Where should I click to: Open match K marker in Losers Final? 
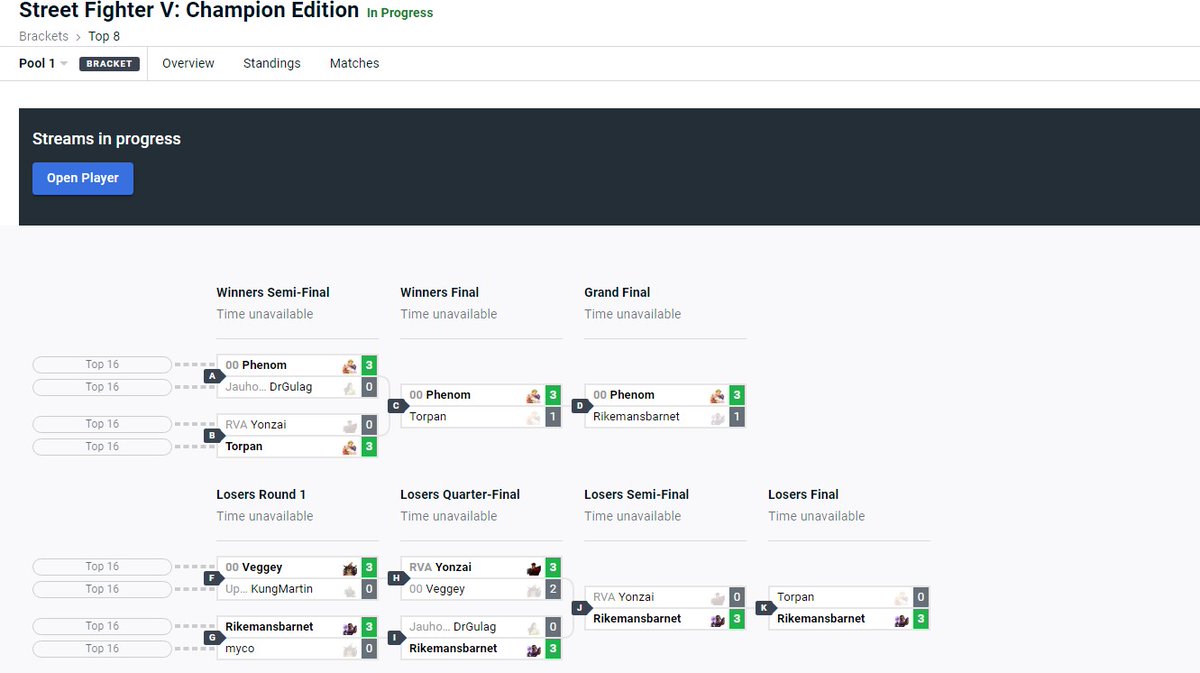click(x=764, y=608)
